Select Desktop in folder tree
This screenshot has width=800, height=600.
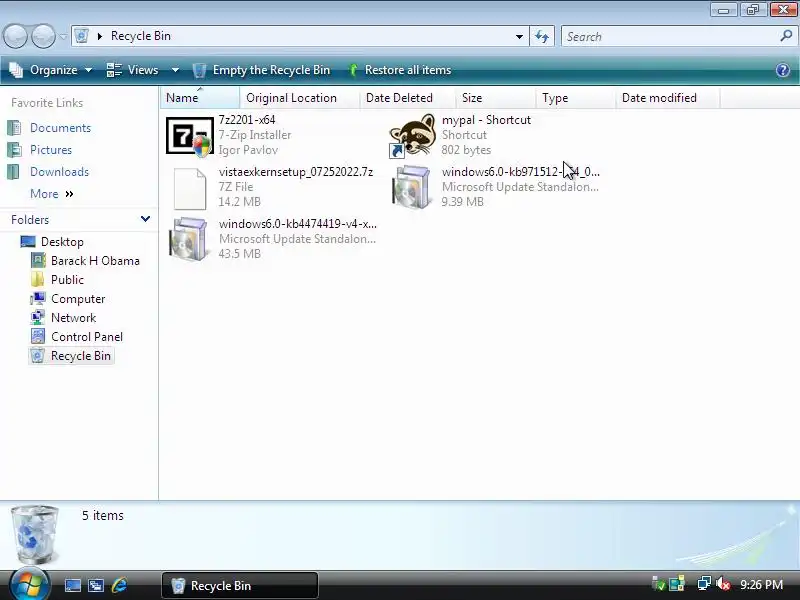(x=62, y=242)
